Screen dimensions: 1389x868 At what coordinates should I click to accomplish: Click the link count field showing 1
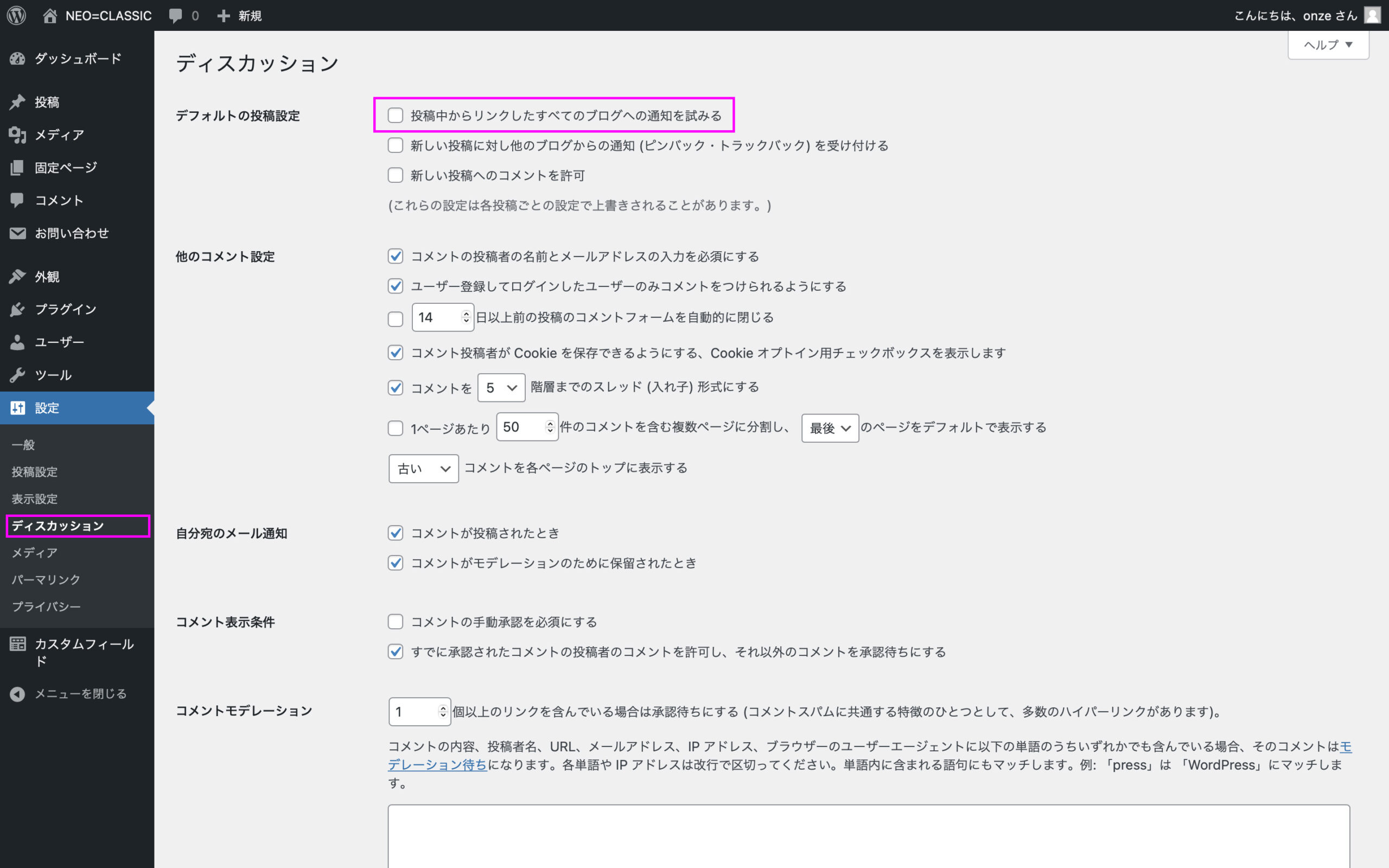[x=419, y=712]
